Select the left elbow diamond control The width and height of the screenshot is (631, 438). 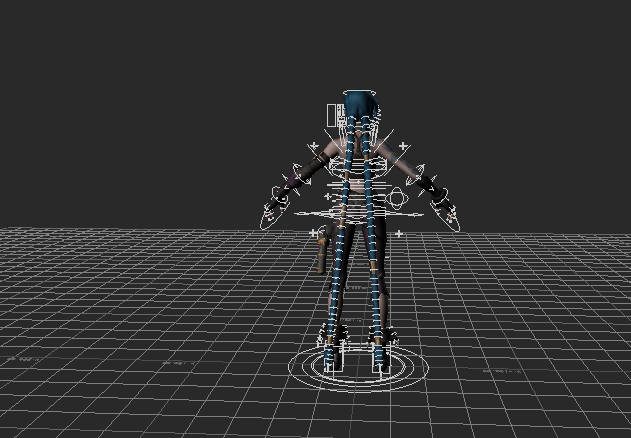[301, 174]
